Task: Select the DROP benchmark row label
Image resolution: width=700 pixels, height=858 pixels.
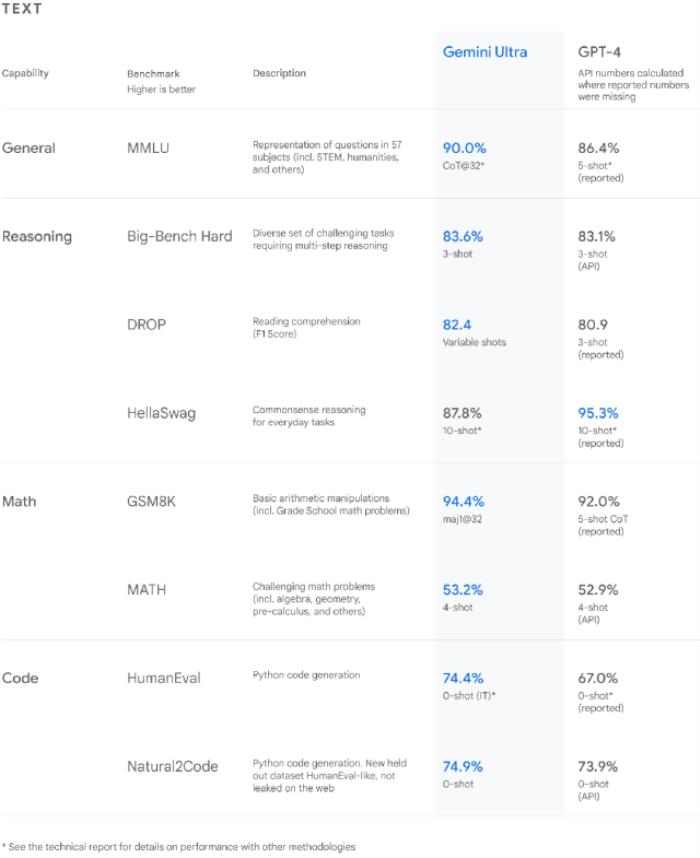Action: point(146,324)
